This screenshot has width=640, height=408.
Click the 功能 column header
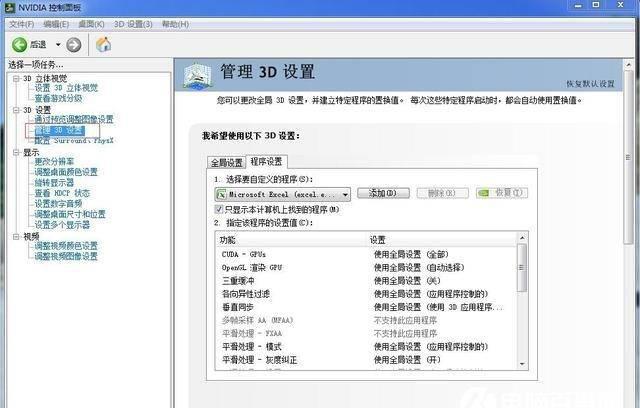tap(291, 240)
